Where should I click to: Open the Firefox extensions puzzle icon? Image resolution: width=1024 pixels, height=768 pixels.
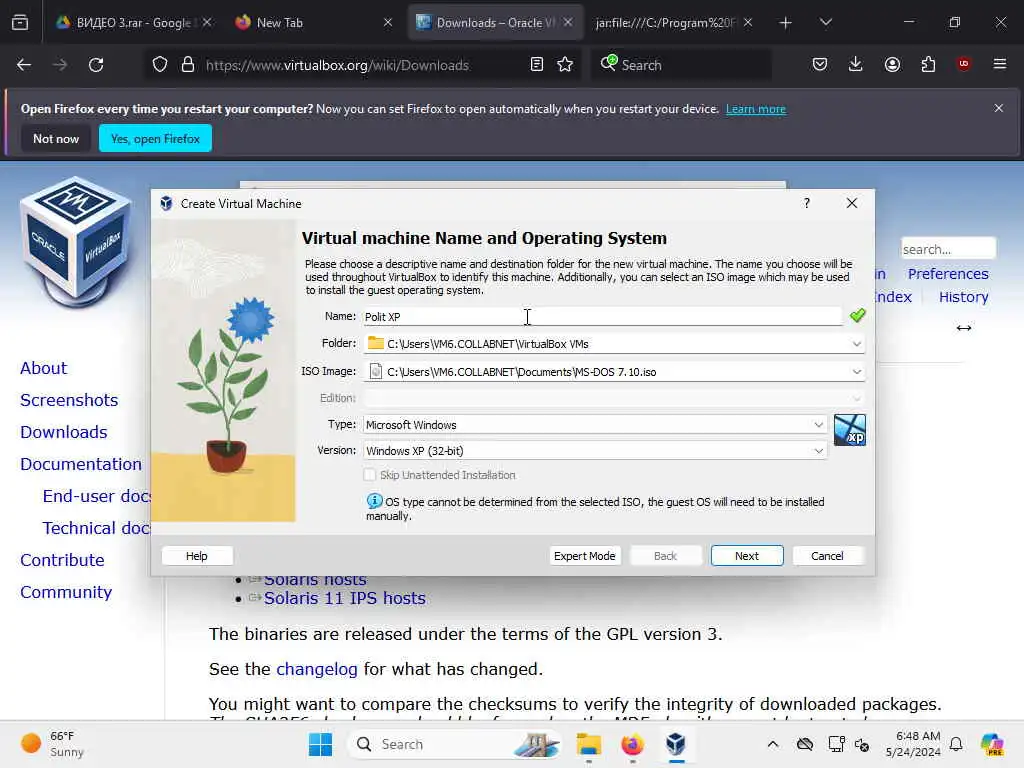pyautogui.click(x=928, y=65)
